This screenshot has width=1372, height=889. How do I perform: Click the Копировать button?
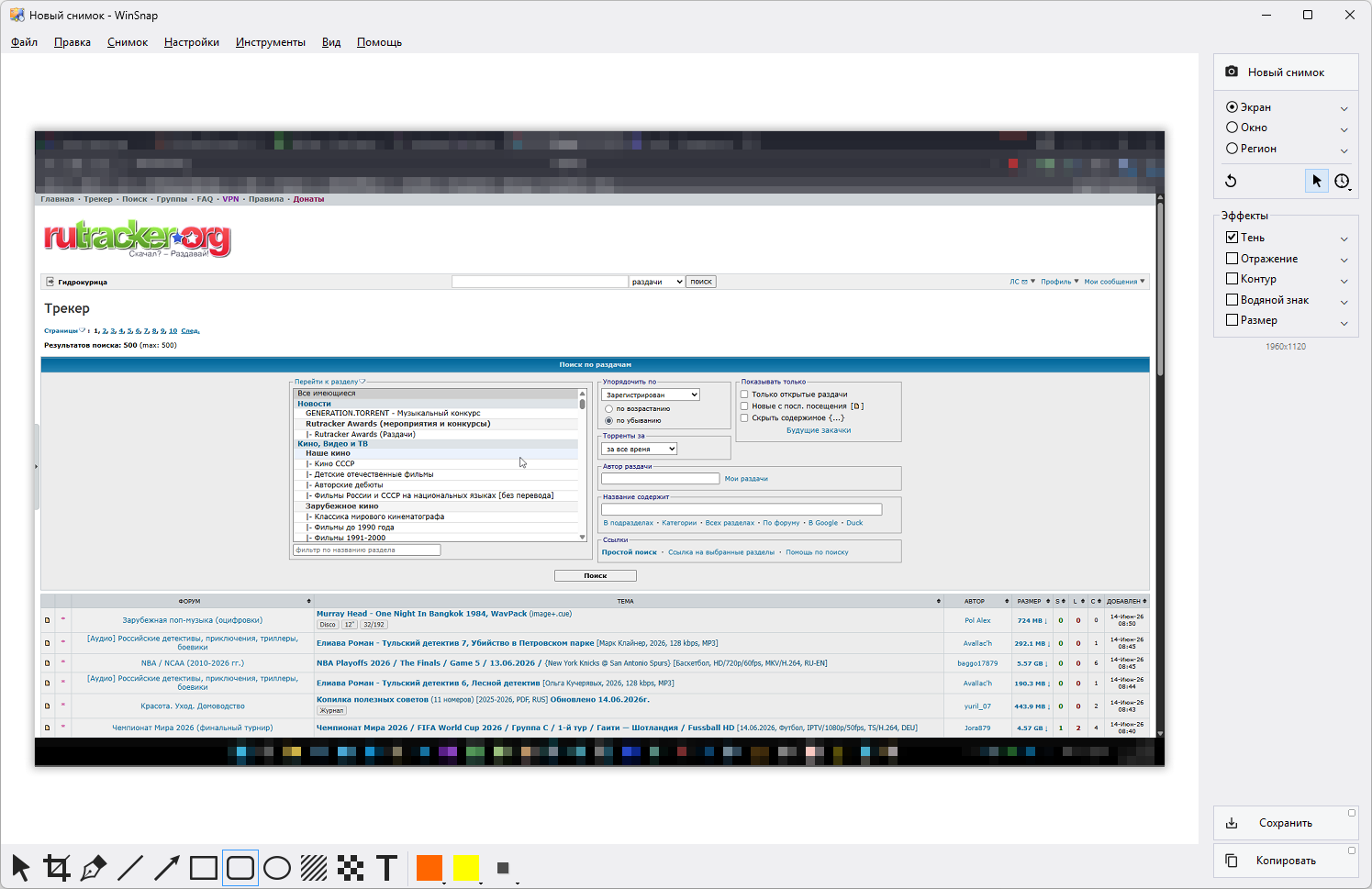[1286, 861]
